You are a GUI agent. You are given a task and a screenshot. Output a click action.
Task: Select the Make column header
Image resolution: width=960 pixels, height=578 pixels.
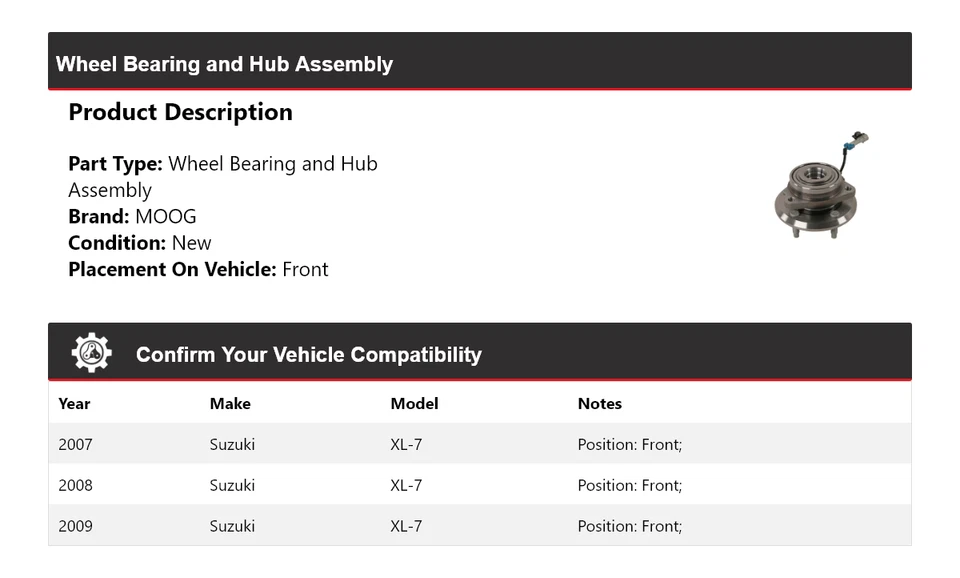[x=230, y=404]
